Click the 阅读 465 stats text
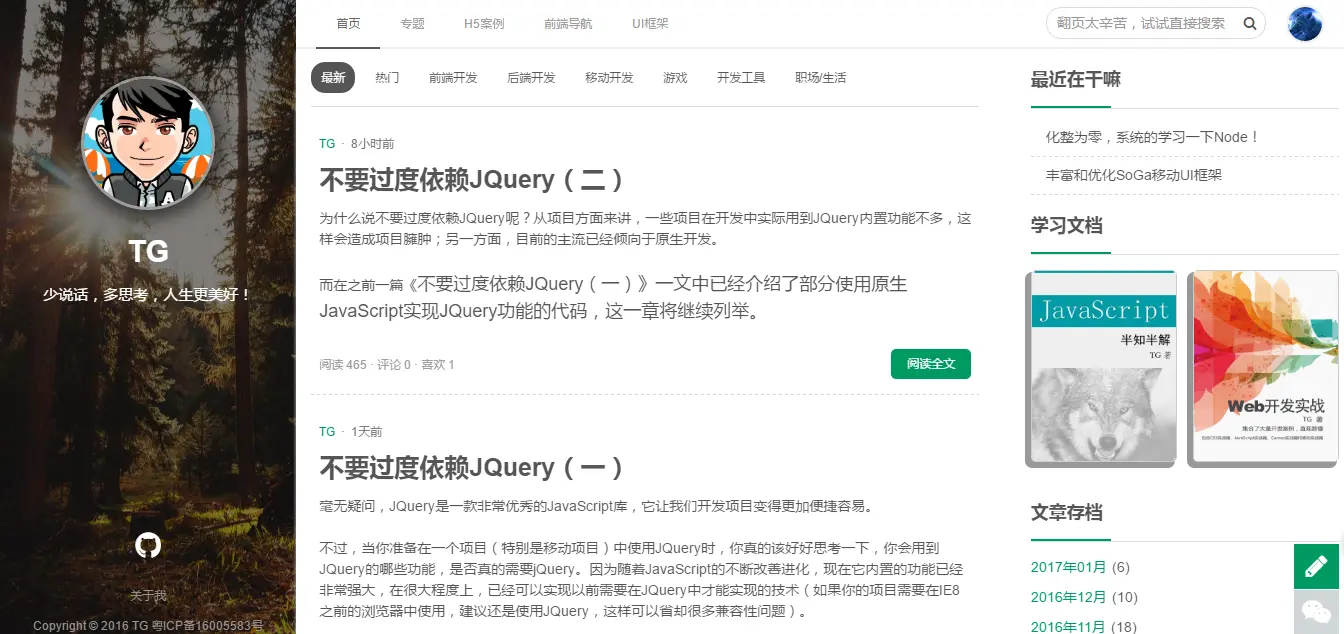 click(x=343, y=365)
